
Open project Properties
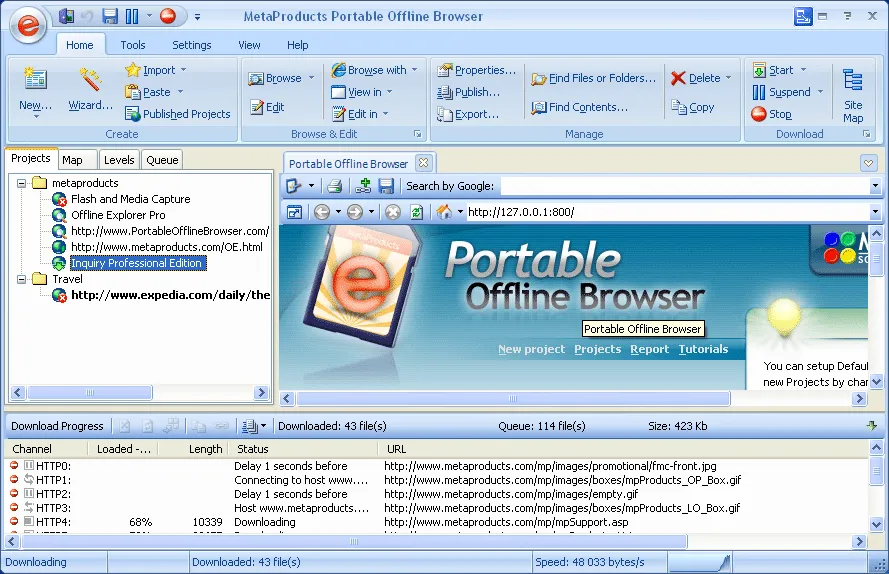476,70
